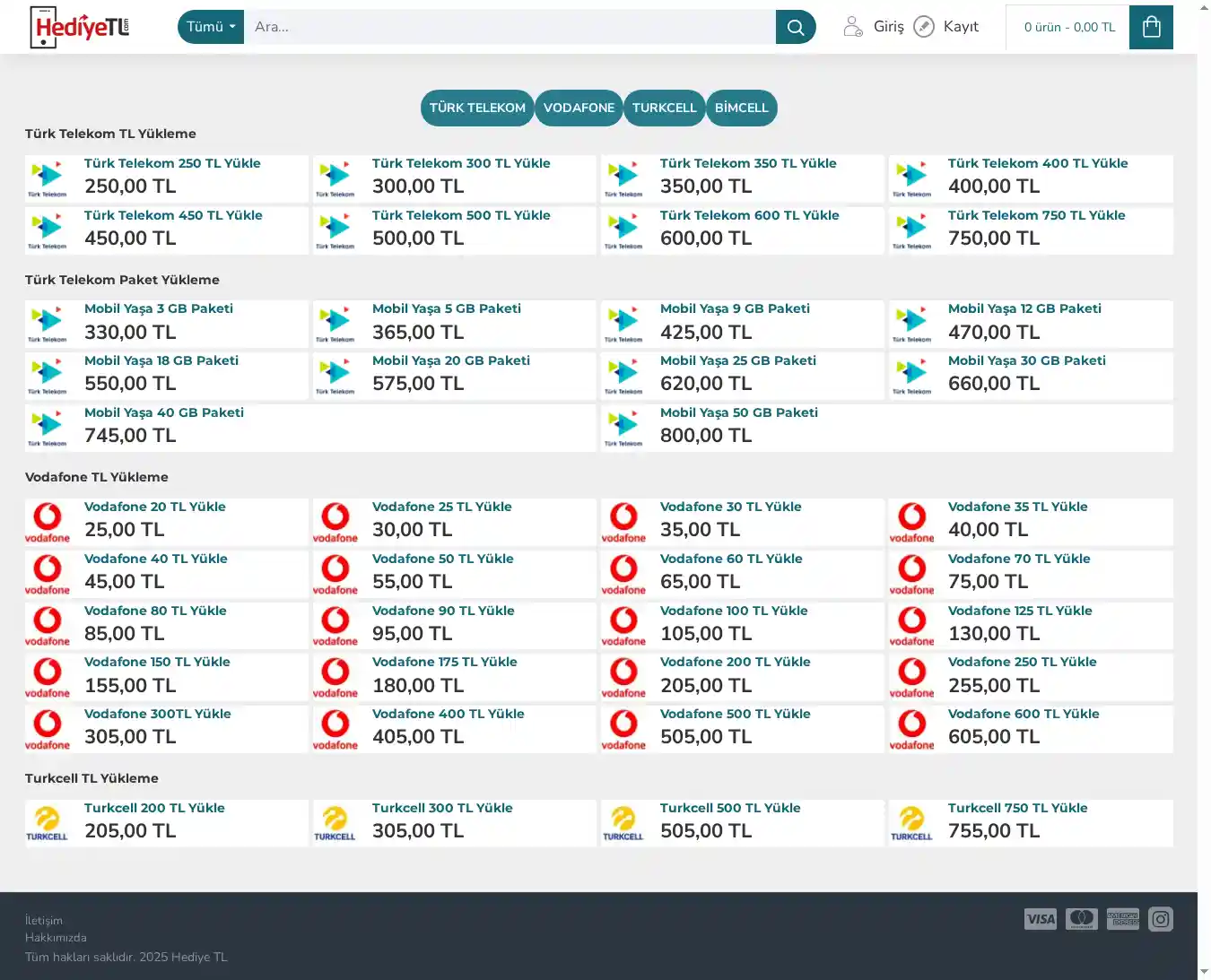Click Turkcell logo beside Turkcell 200 TL Yükle
The width and height of the screenshot is (1211, 980).
(48, 823)
